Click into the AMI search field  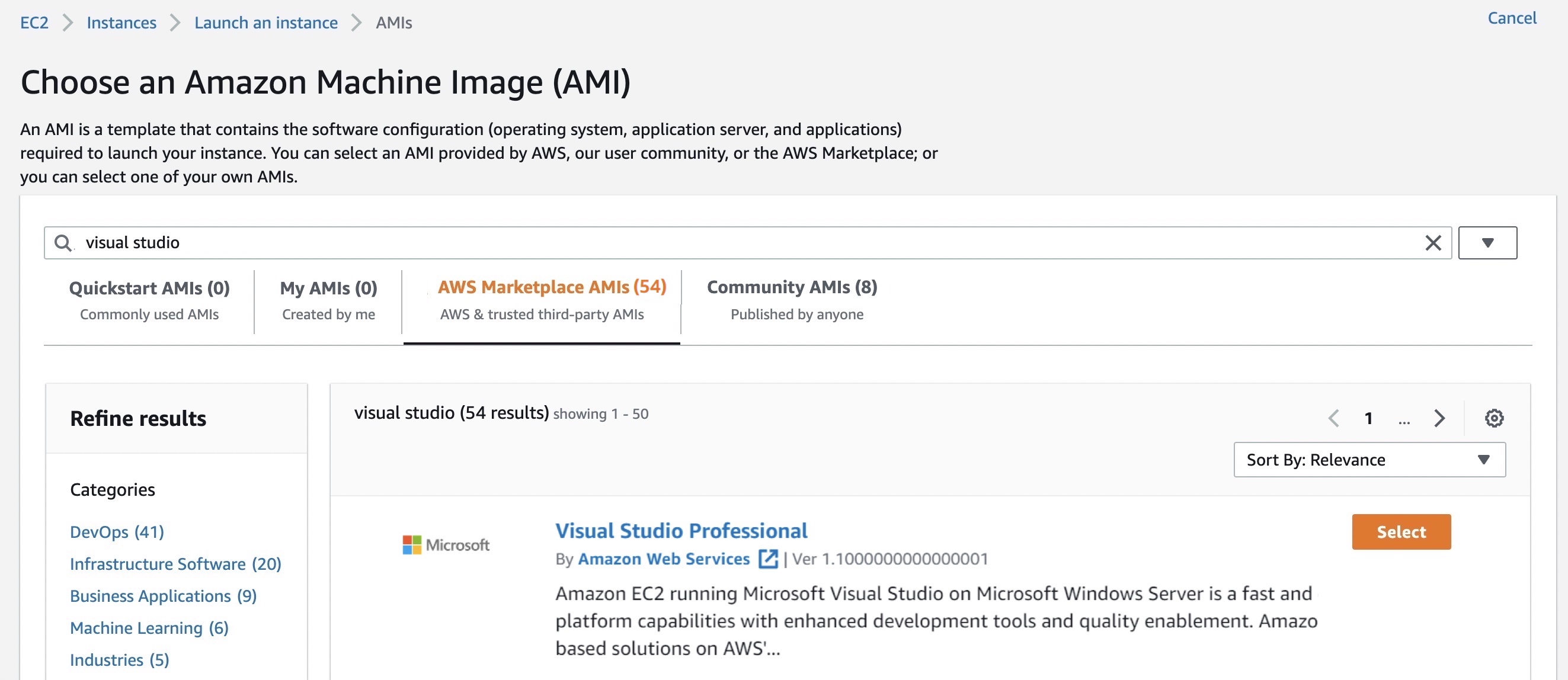(731, 243)
